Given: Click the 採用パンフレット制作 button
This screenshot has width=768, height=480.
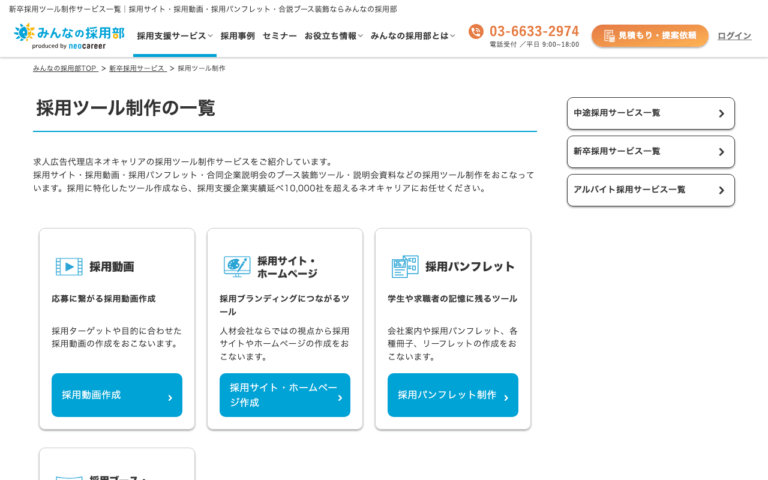Looking at the screenshot, I should pos(453,395).
